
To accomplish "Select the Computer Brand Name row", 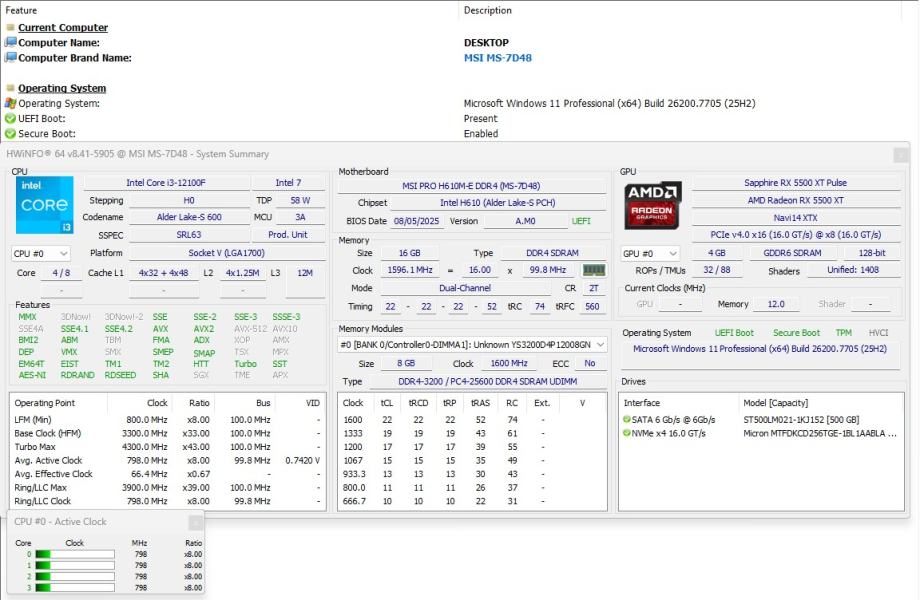I will 460,57.
